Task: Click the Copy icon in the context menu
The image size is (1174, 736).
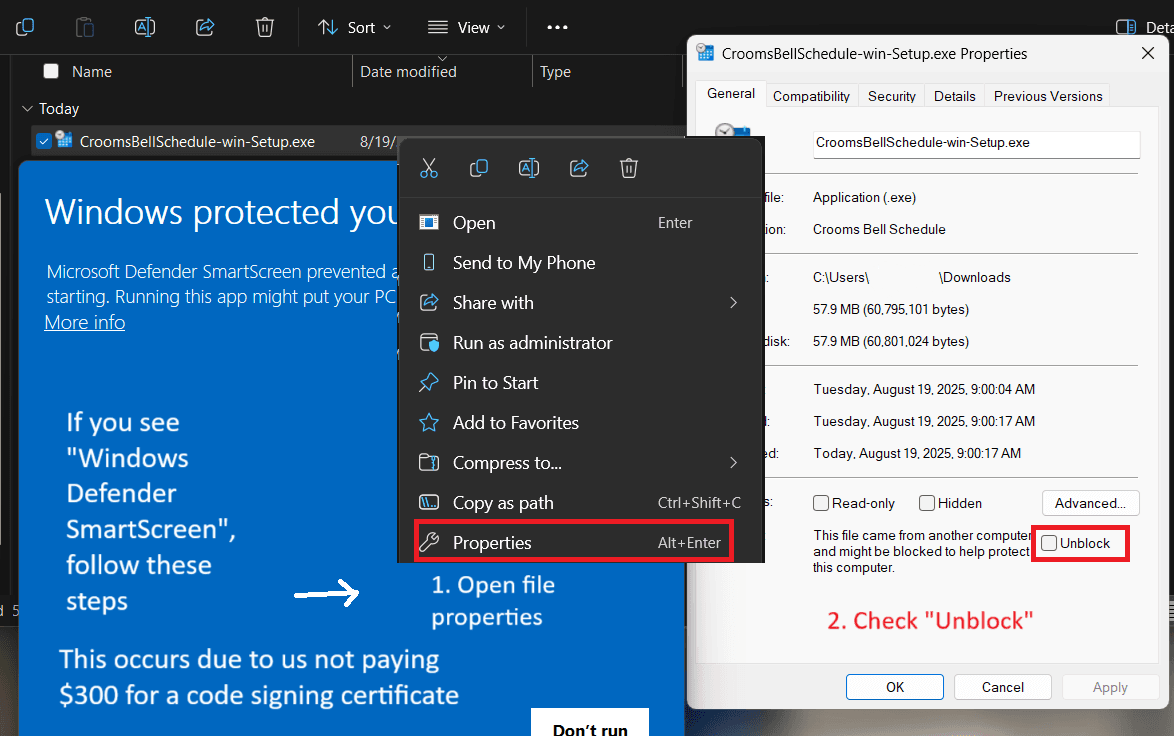Action: click(479, 168)
